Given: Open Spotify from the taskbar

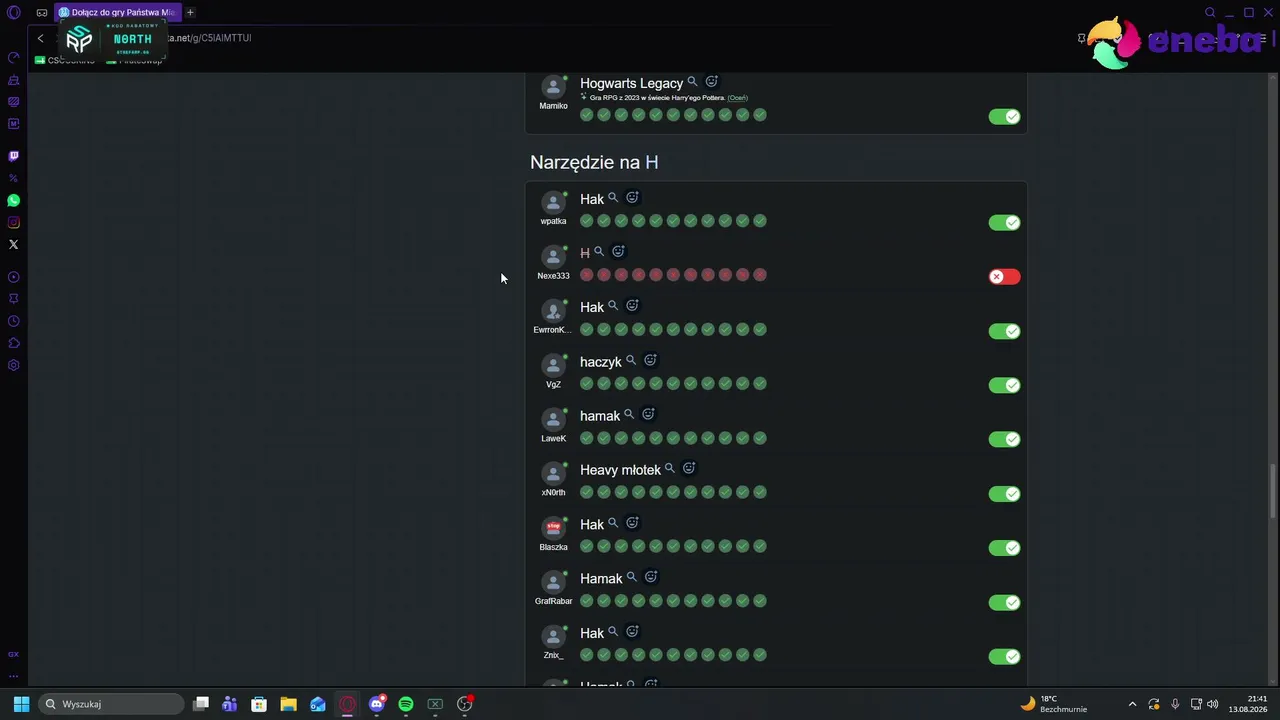Looking at the screenshot, I should (406, 704).
